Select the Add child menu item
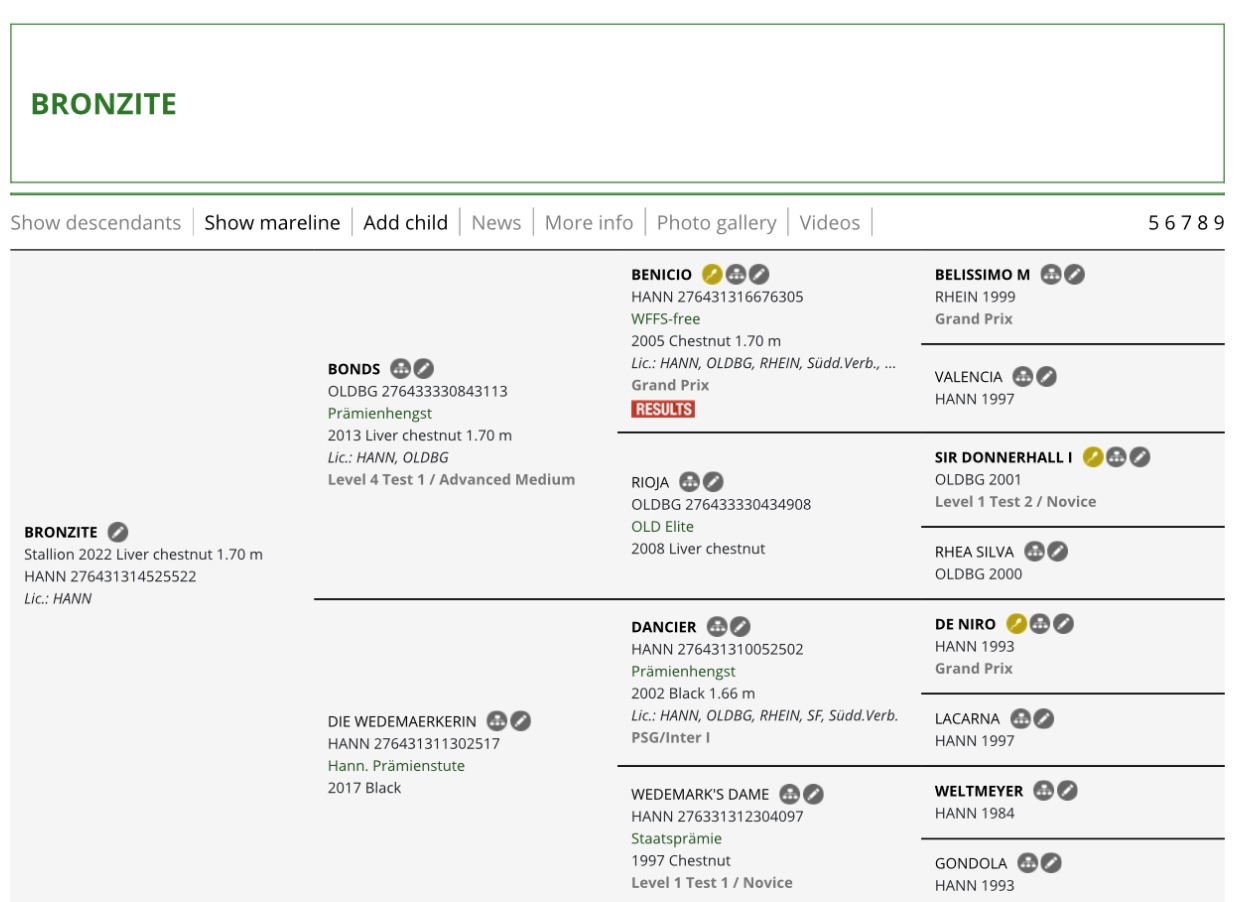The image size is (1242, 902). (x=405, y=222)
